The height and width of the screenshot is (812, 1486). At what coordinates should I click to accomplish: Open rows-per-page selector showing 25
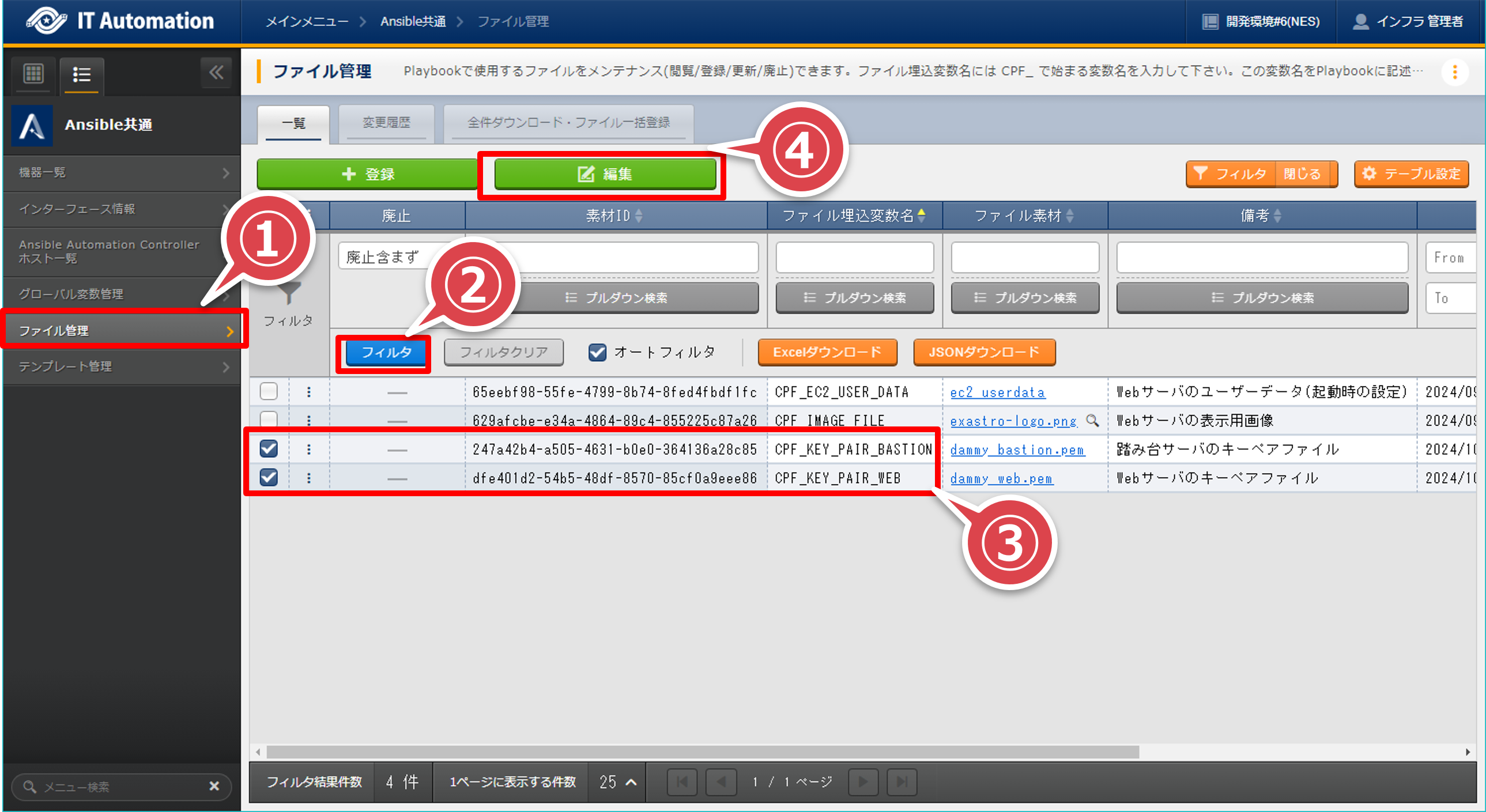pyautogui.click(x=617, y=782)
